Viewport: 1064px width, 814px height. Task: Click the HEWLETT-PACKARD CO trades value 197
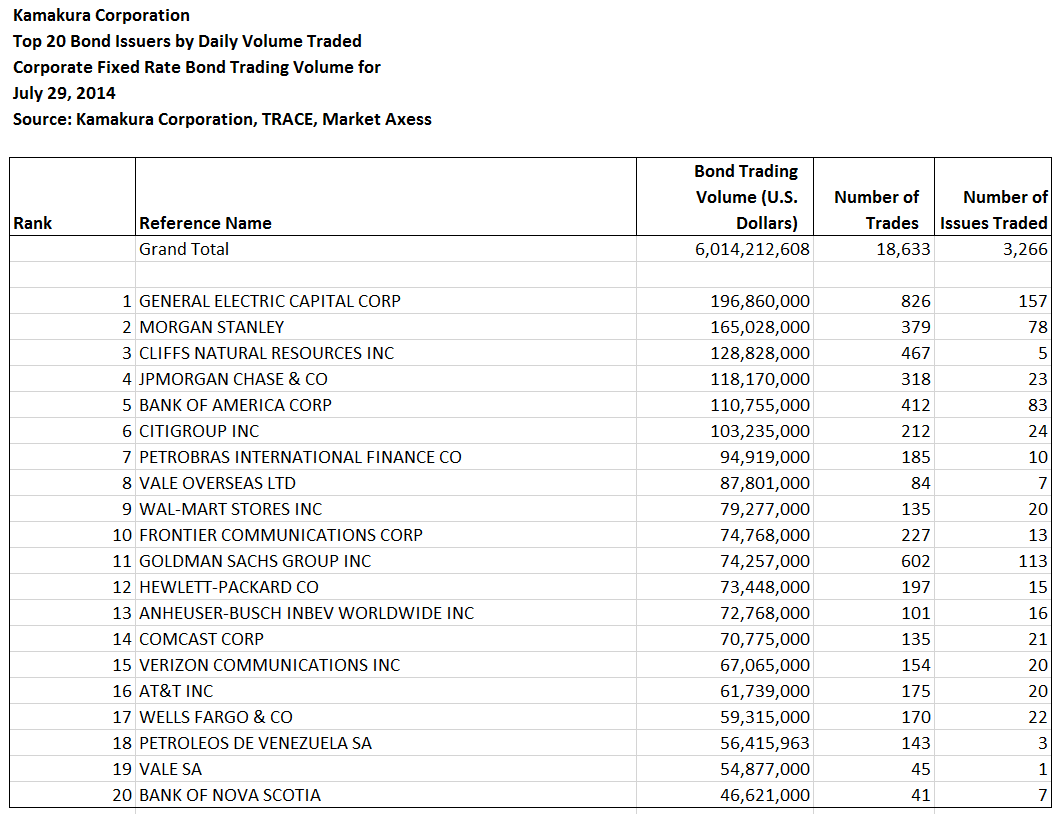pyautogui.click(x=916, y=587)
